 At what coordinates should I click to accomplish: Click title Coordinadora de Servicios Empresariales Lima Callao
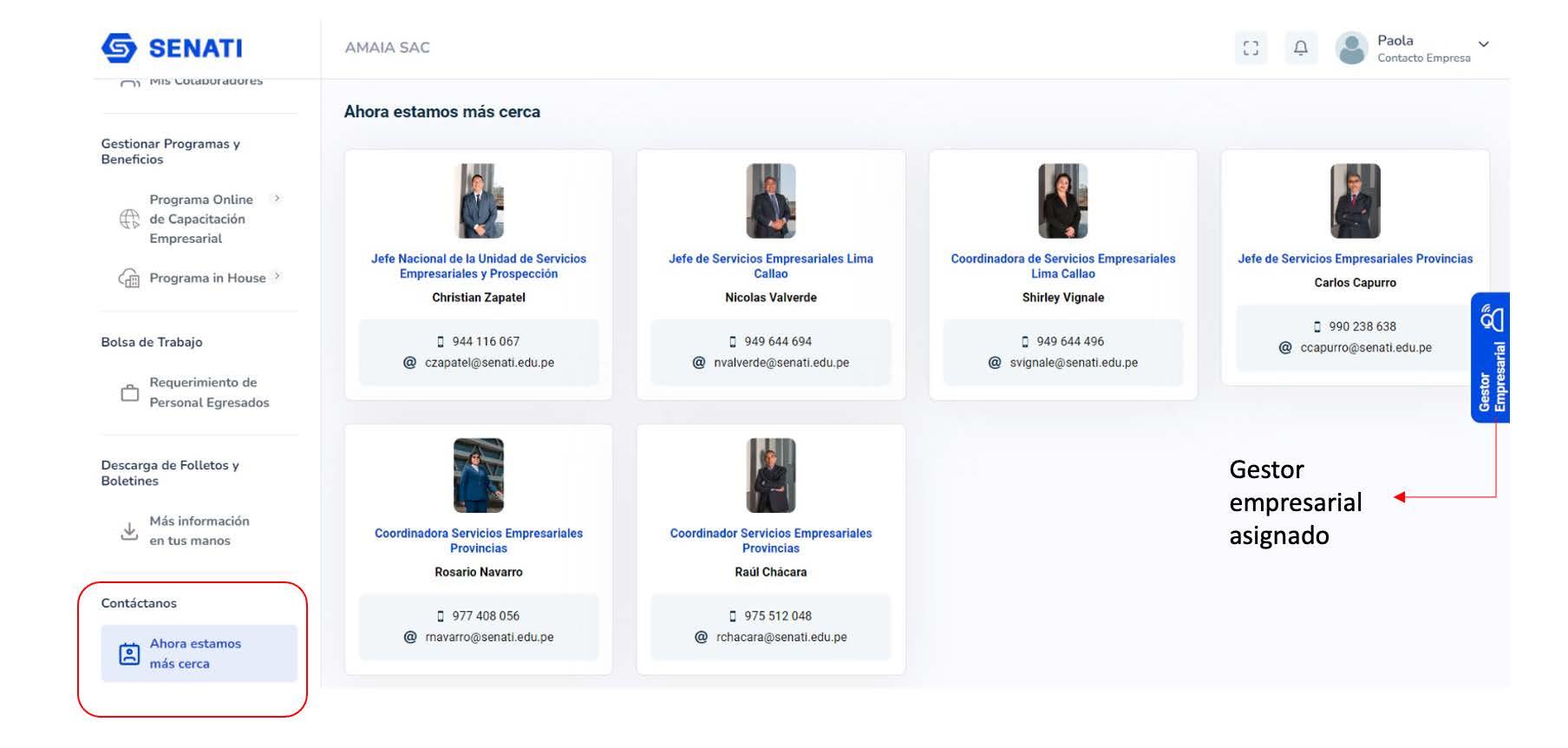pos(1063,266)
